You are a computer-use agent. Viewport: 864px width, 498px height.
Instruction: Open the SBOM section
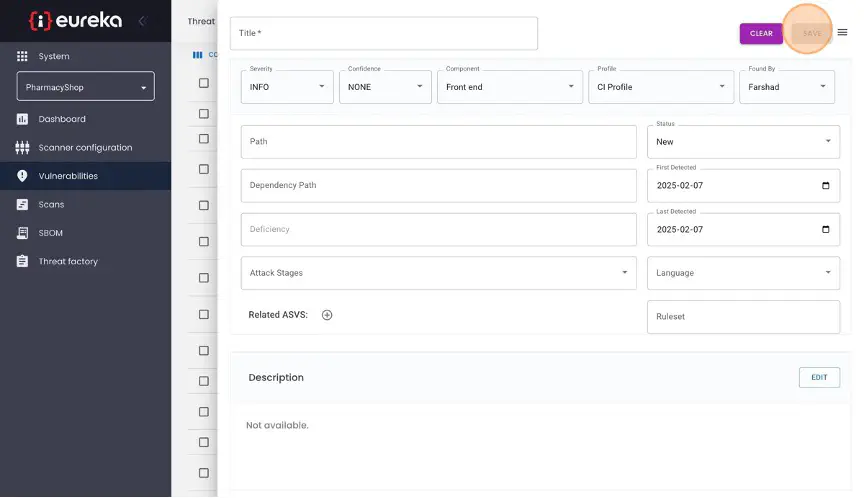coord(85,233)
